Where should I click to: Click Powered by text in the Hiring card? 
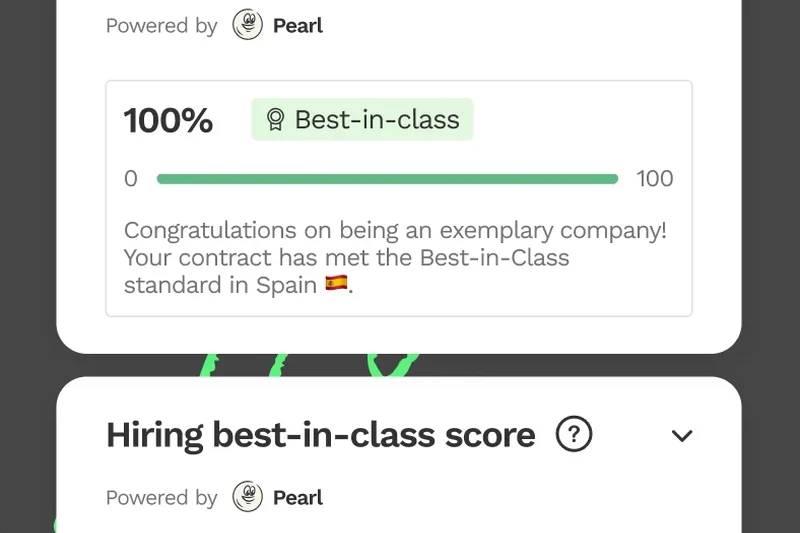(x=161, y=498)
